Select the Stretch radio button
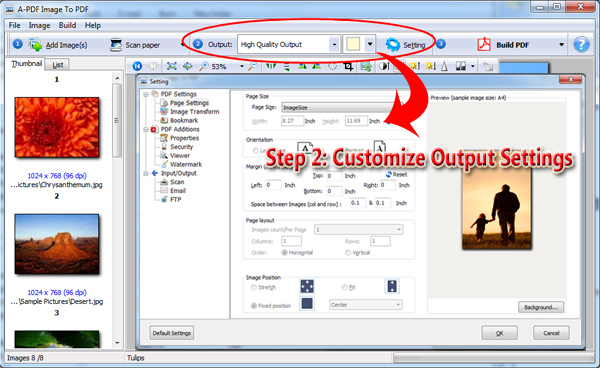 (254, 287)
